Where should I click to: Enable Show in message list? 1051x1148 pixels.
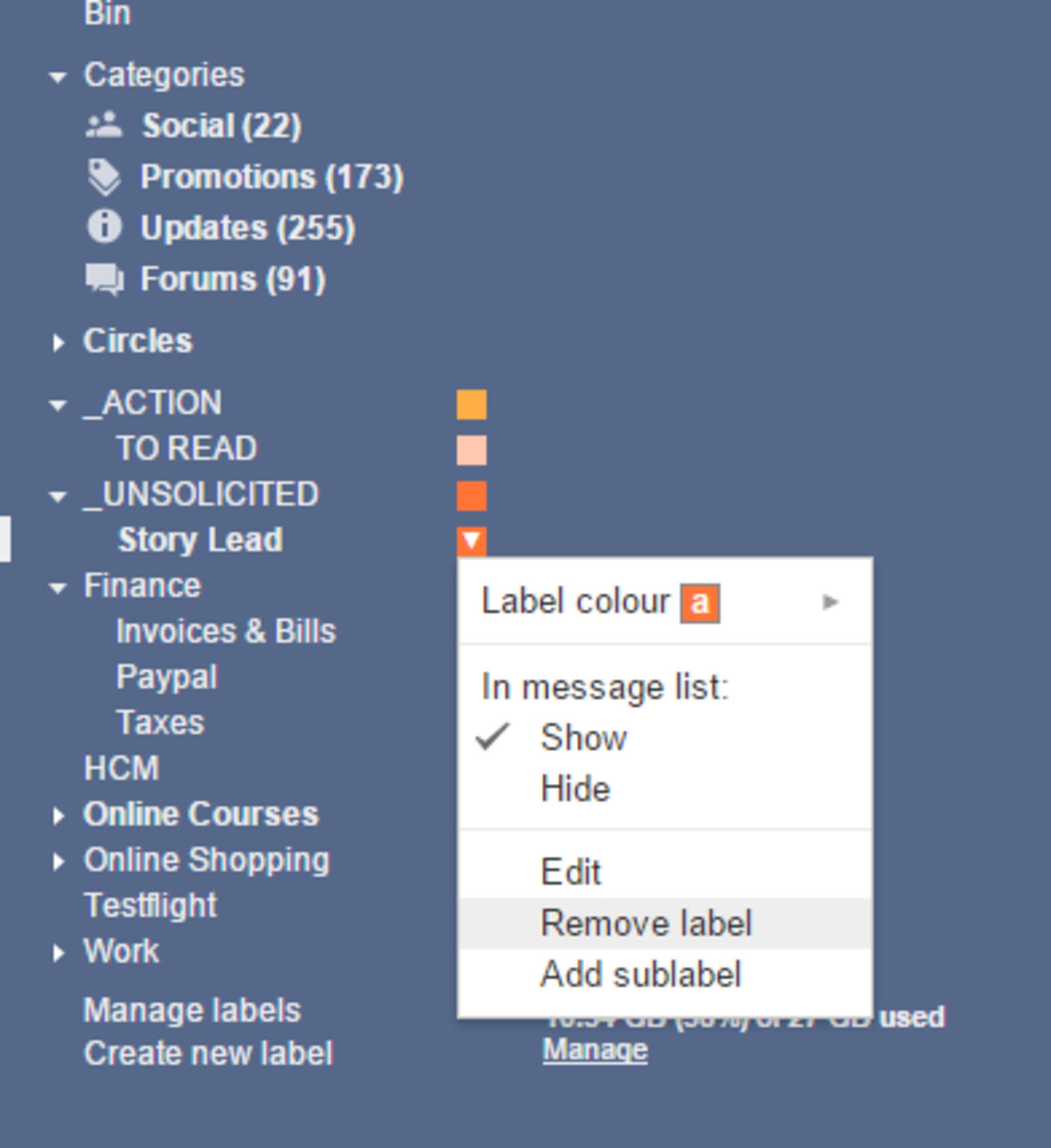(583, 737)
